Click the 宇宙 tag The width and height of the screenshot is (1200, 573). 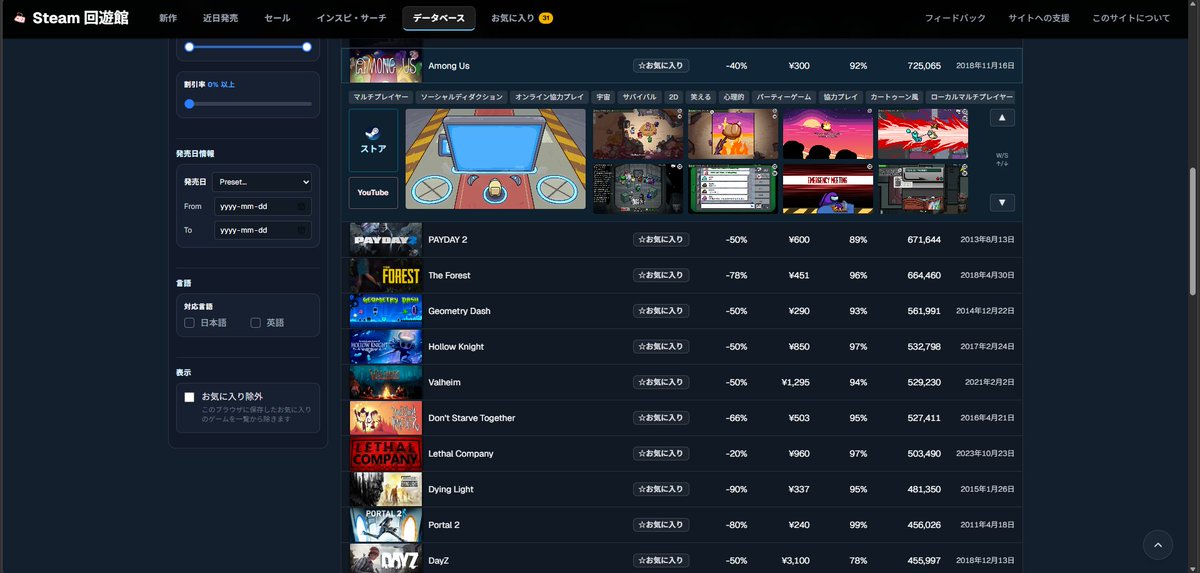tap(603, 97)
